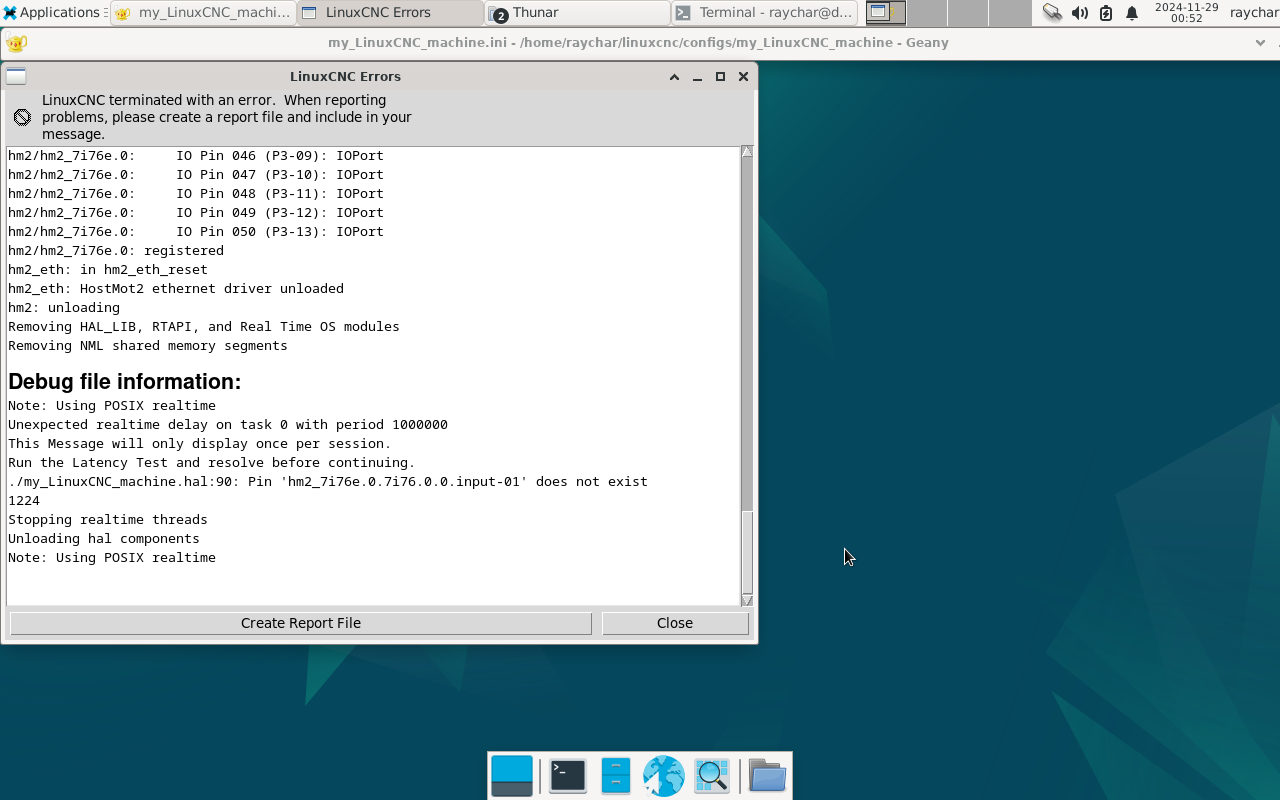This screenshot has height=800, width=1280.
Task: Click the 'IO Pin 046 (P3-09)' line
Action: (x=196, y=156)
